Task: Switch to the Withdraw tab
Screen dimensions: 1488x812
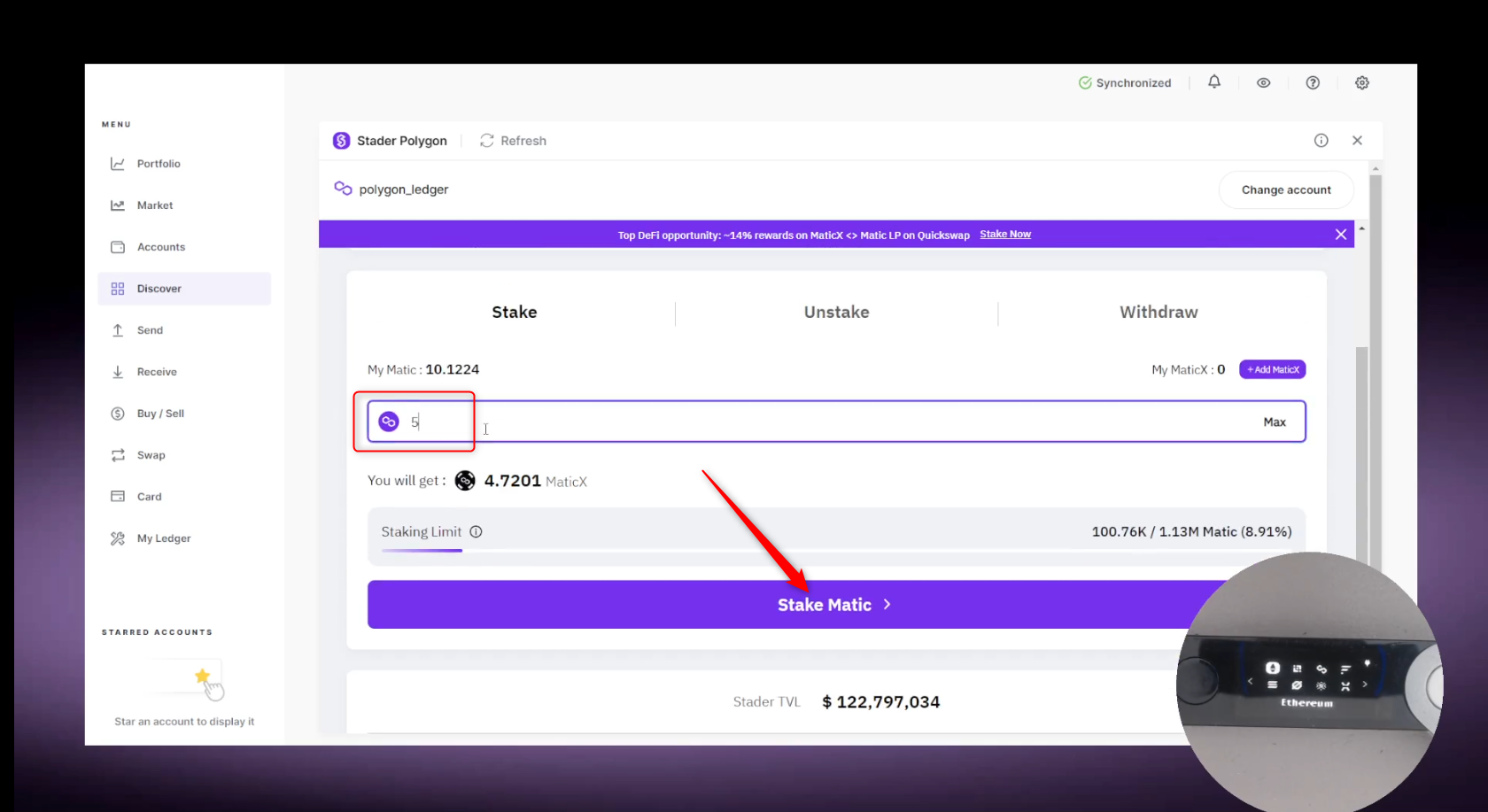Action: point(1159,313)
